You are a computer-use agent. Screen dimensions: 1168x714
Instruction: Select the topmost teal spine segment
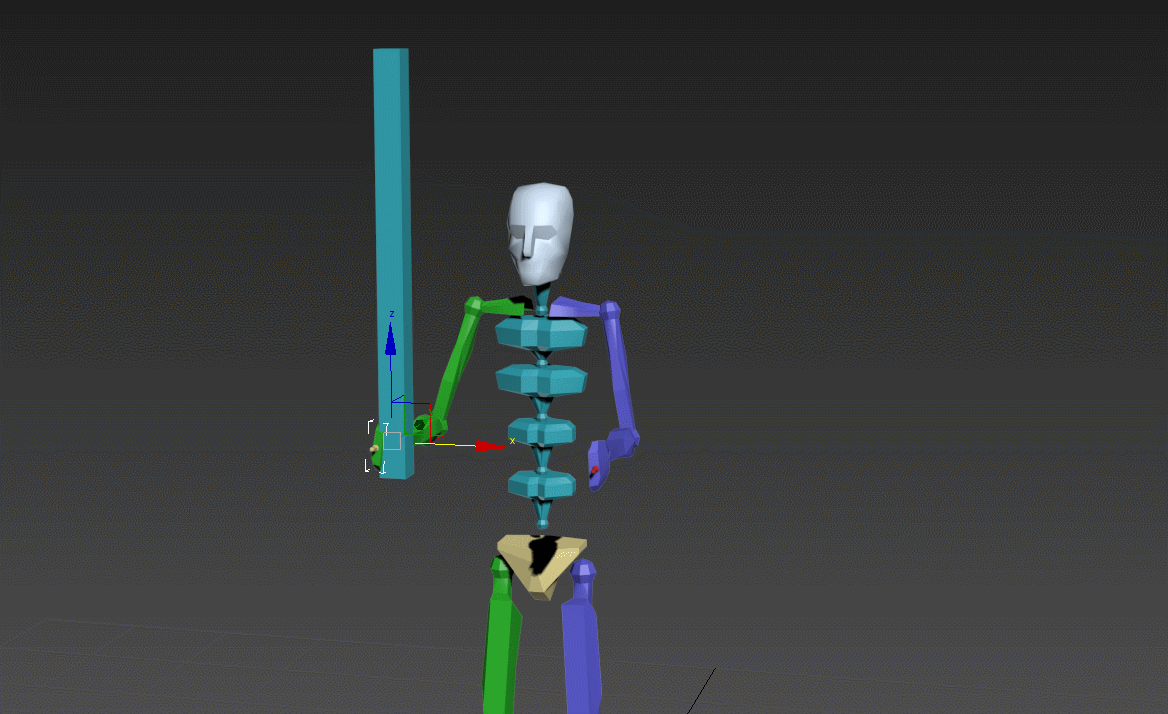[x=541, y=332]
